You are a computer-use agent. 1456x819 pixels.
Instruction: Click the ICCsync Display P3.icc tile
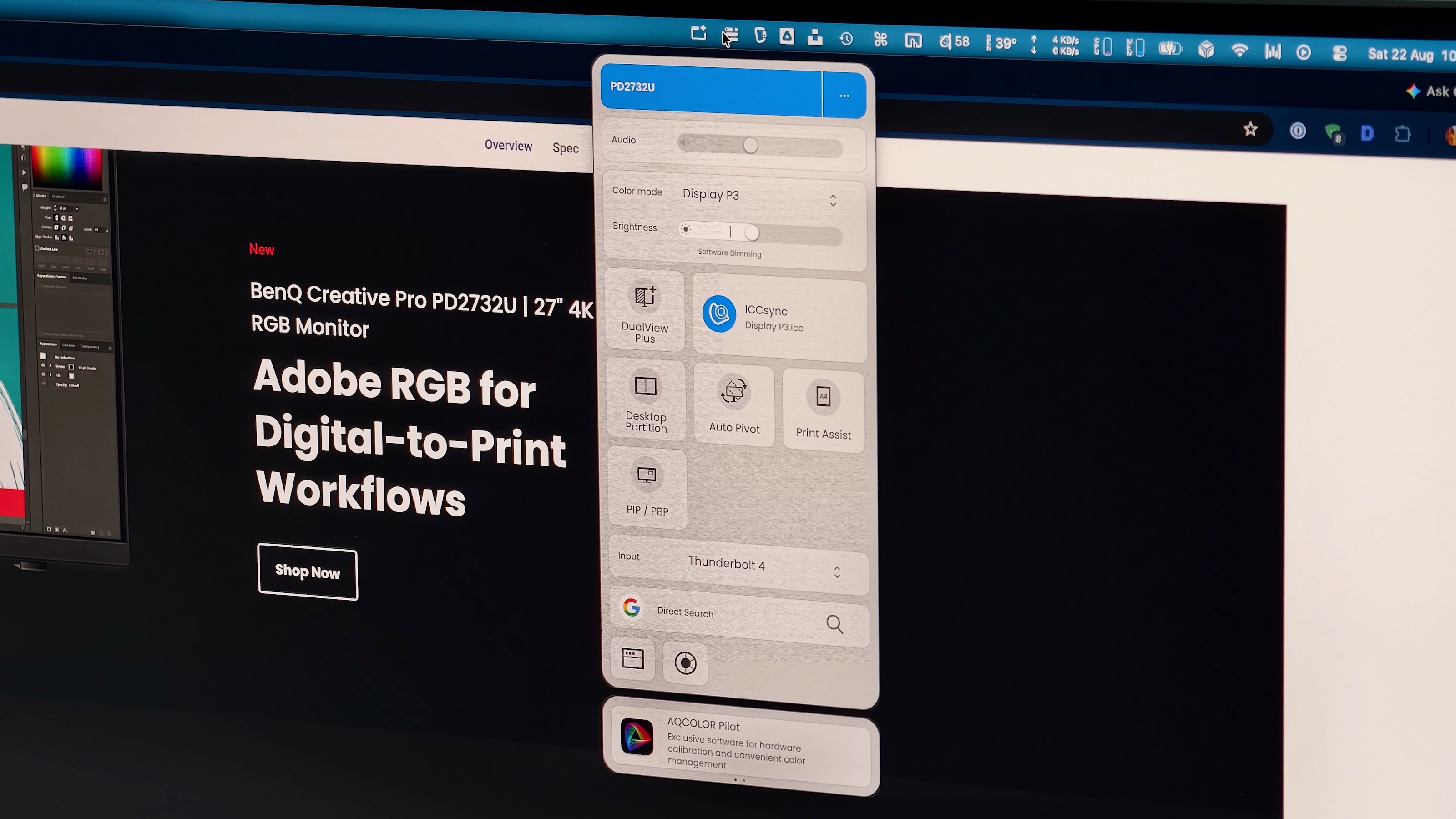point(780,318)
